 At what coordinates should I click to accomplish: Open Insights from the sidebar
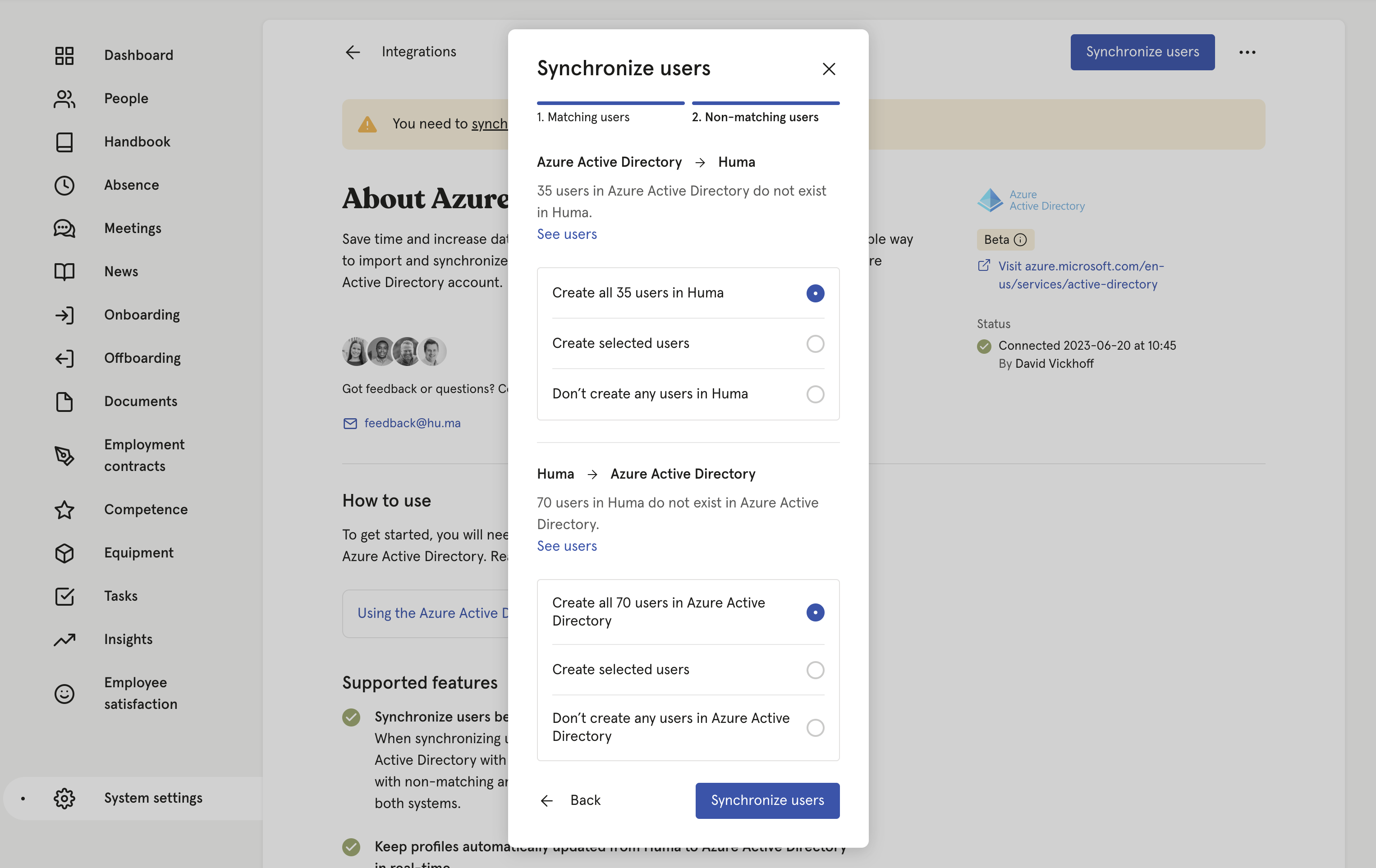(x=128, y=640)
